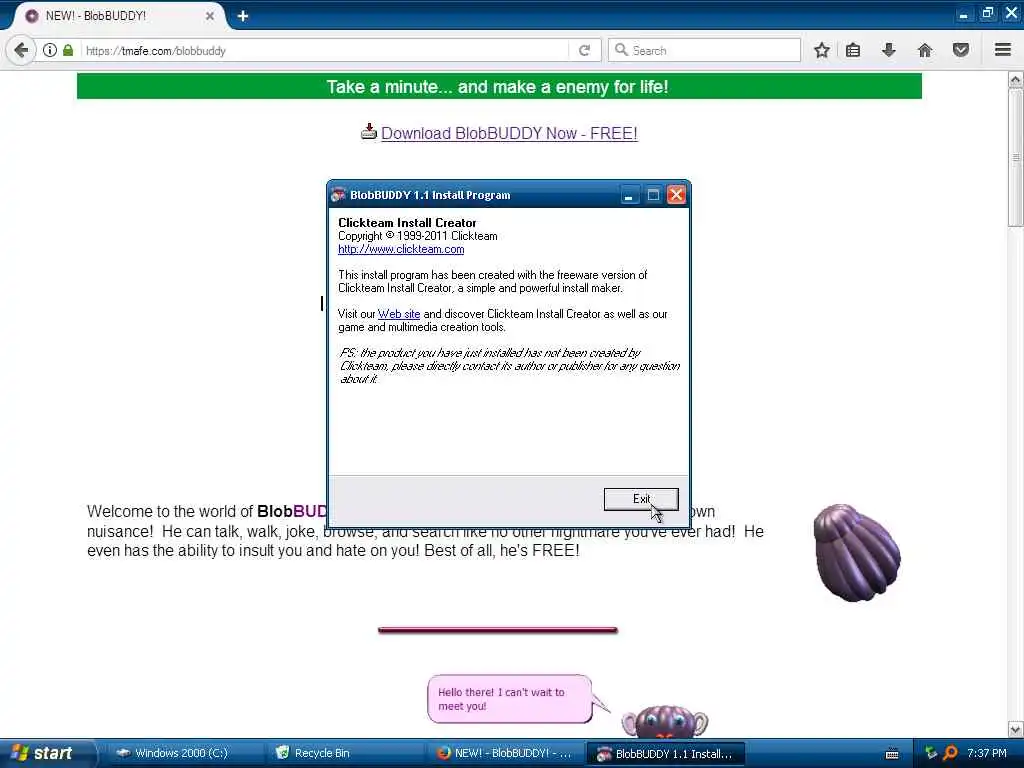The width and height of the screenshot is (1024, 768).
Task: Click the BlobBUDDY character at page bottom
Action: (x=664, y=722)
